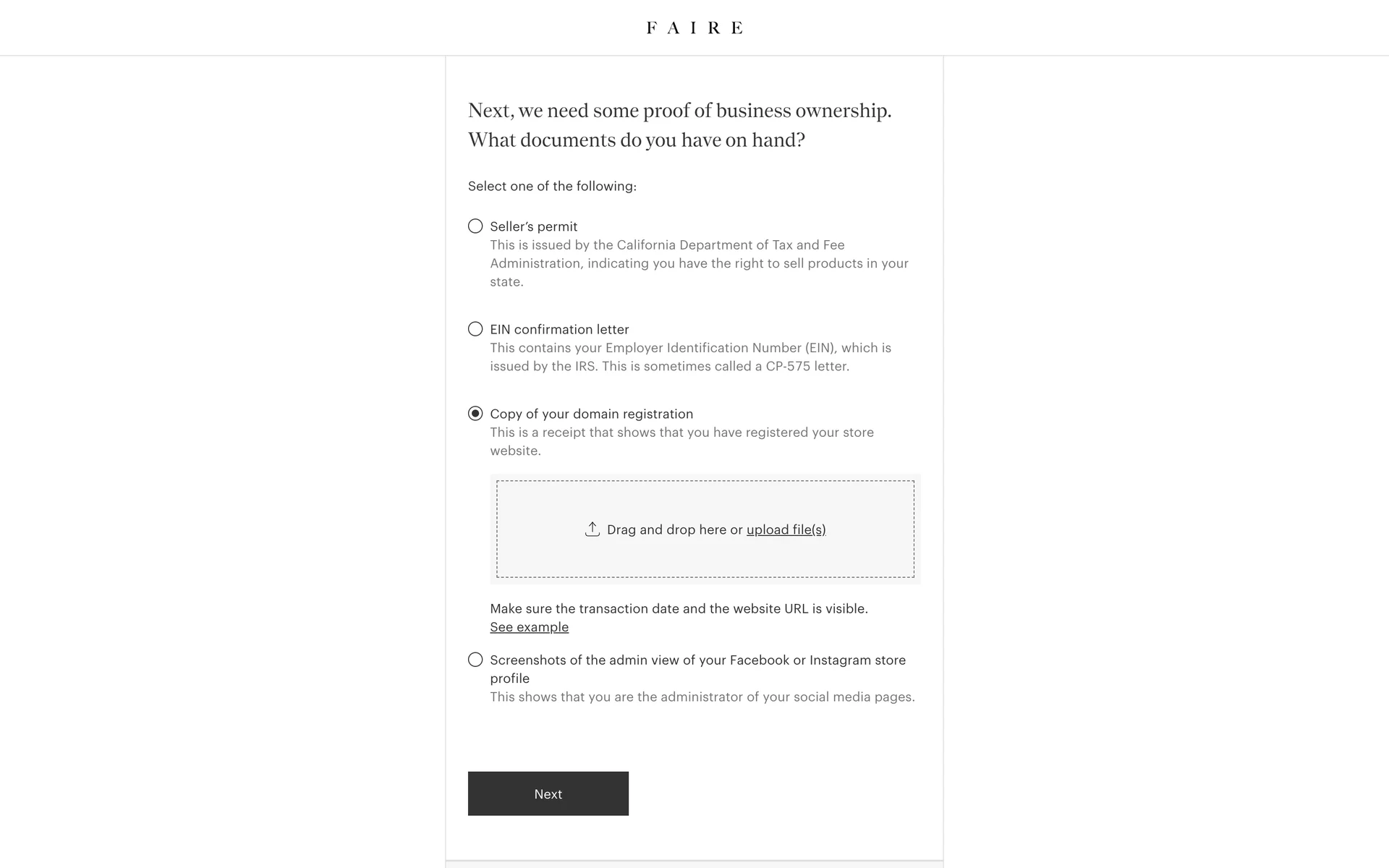Click the transaction date and URL instruction text
1389x868 pixels.
[x=679, y=608]
